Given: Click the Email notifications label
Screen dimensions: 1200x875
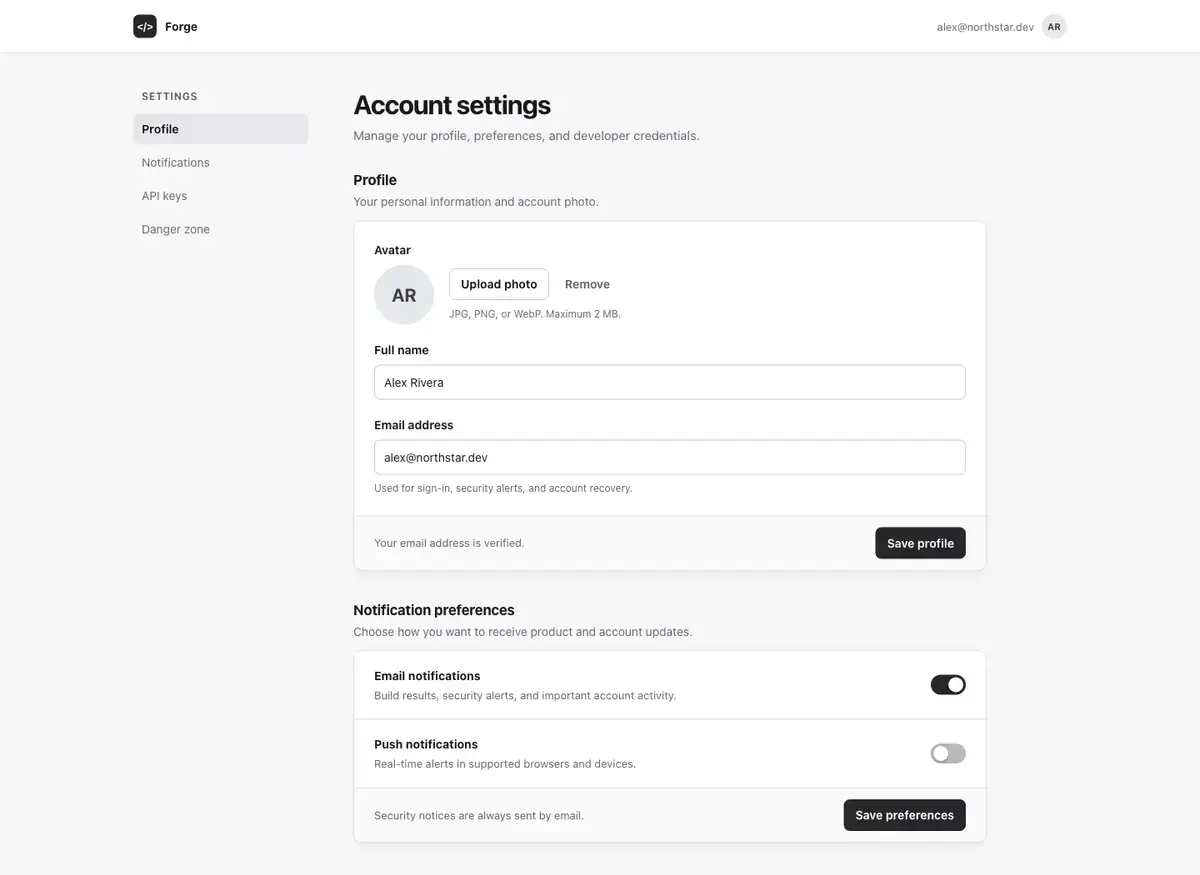Looking at the screenshot, I should click(427, 676).
